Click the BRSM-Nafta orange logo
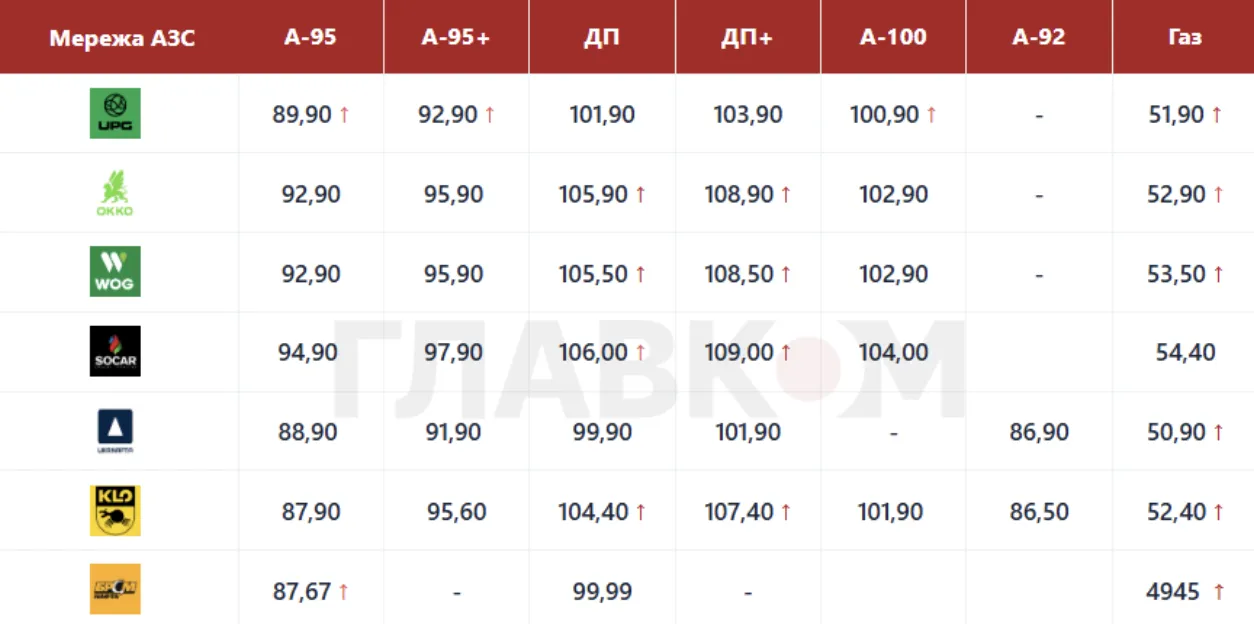Image resolution: width=1254 pixels, height=624 pixels. 115,590
